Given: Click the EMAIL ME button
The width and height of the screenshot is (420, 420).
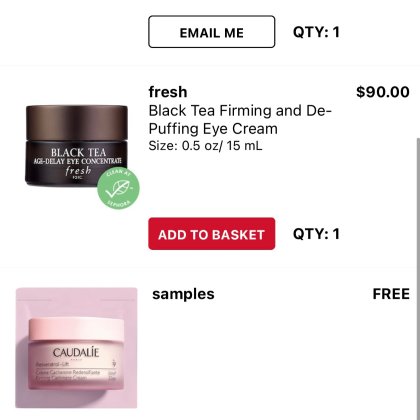Looking at the screenshot, I should [x=212, y=32].
